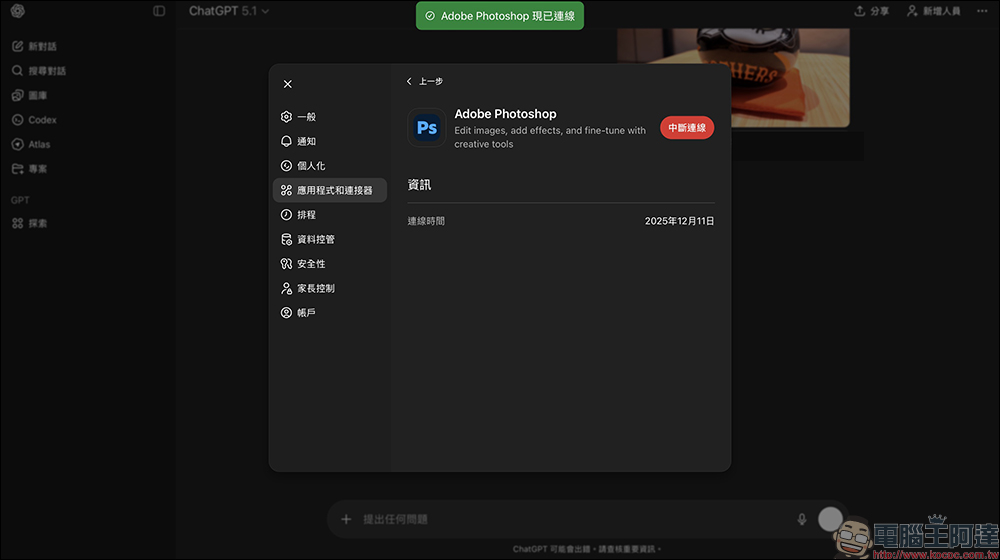Click the Adobe Photoshop title text

(x=505, y=114)
